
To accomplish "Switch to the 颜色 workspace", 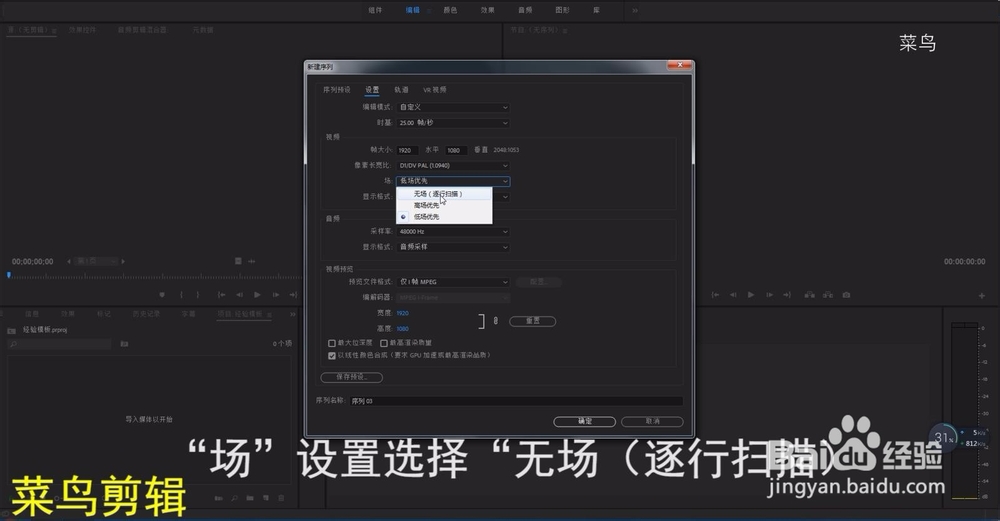I will [x=450, y=10].
